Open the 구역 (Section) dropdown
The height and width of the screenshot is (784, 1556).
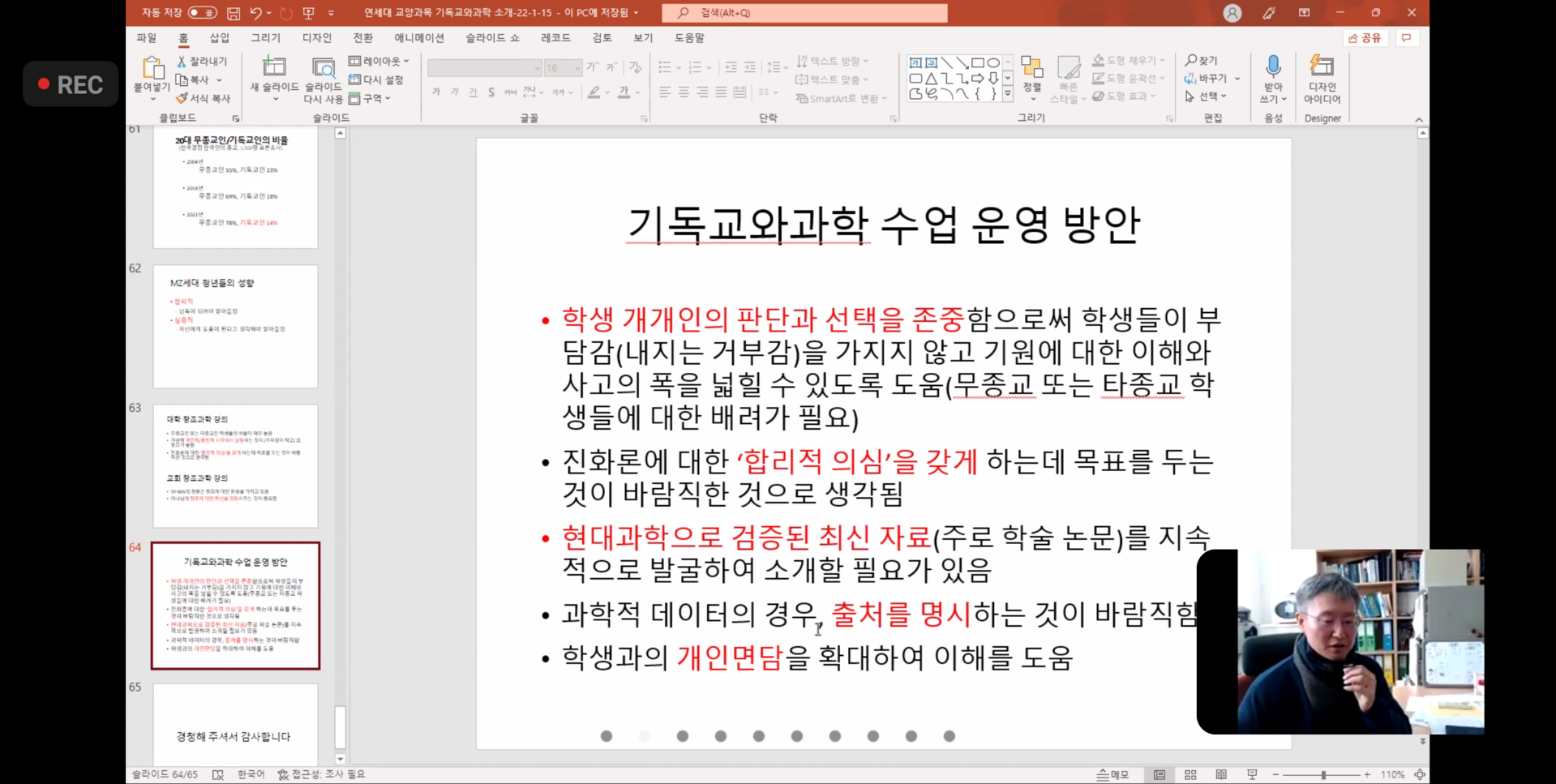(x=370, y=98)
